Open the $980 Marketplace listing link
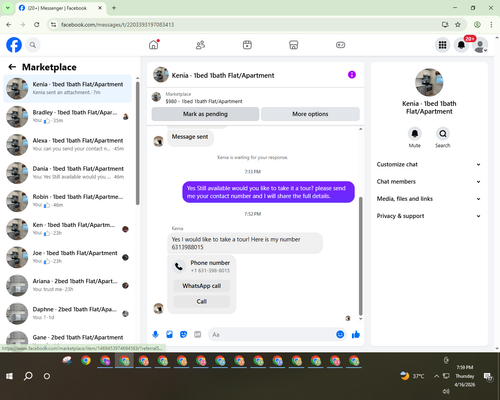500x400 pixels. [204, 101]
